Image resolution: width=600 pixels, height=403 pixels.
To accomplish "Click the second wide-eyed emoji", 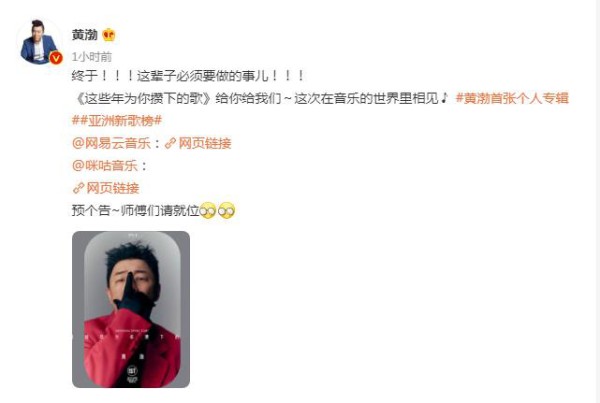I will click(x=227, y=210).
